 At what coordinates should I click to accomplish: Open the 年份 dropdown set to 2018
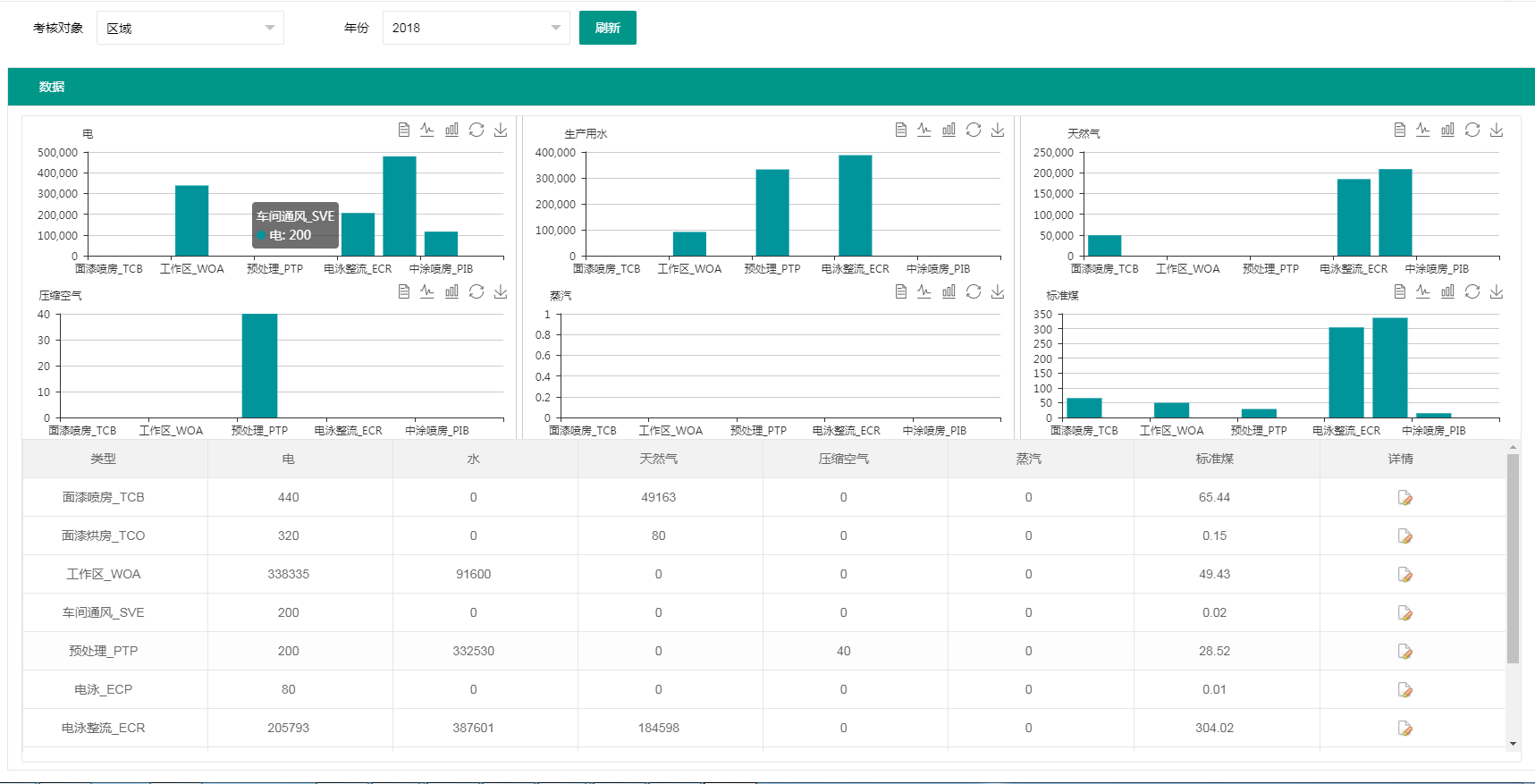pyautogui.click(x=476, y=28)
